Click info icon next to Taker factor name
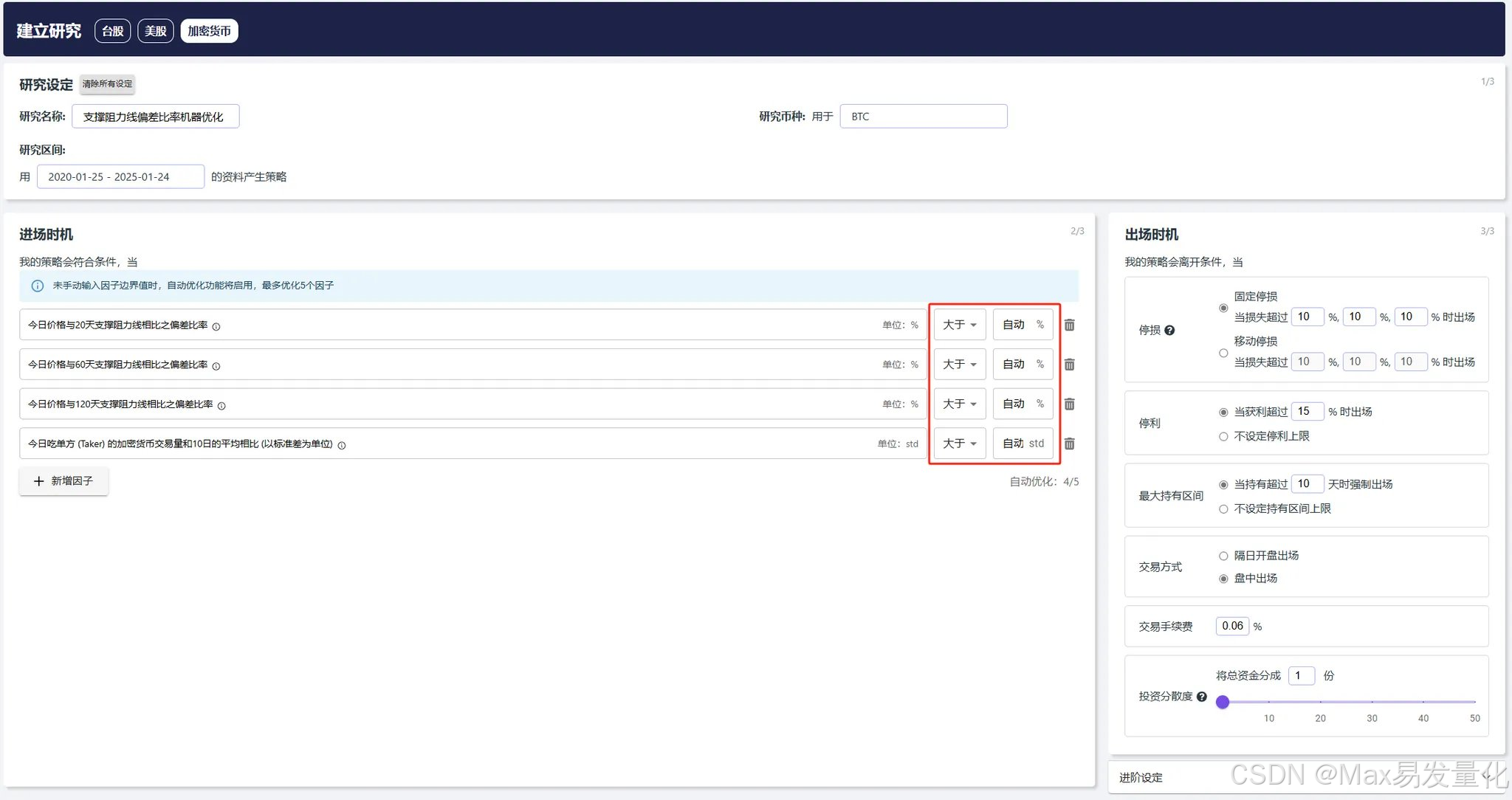Image resolution: width=1512 pixels, height=800 pixels. pyautogui.click(x=342, y=445)
